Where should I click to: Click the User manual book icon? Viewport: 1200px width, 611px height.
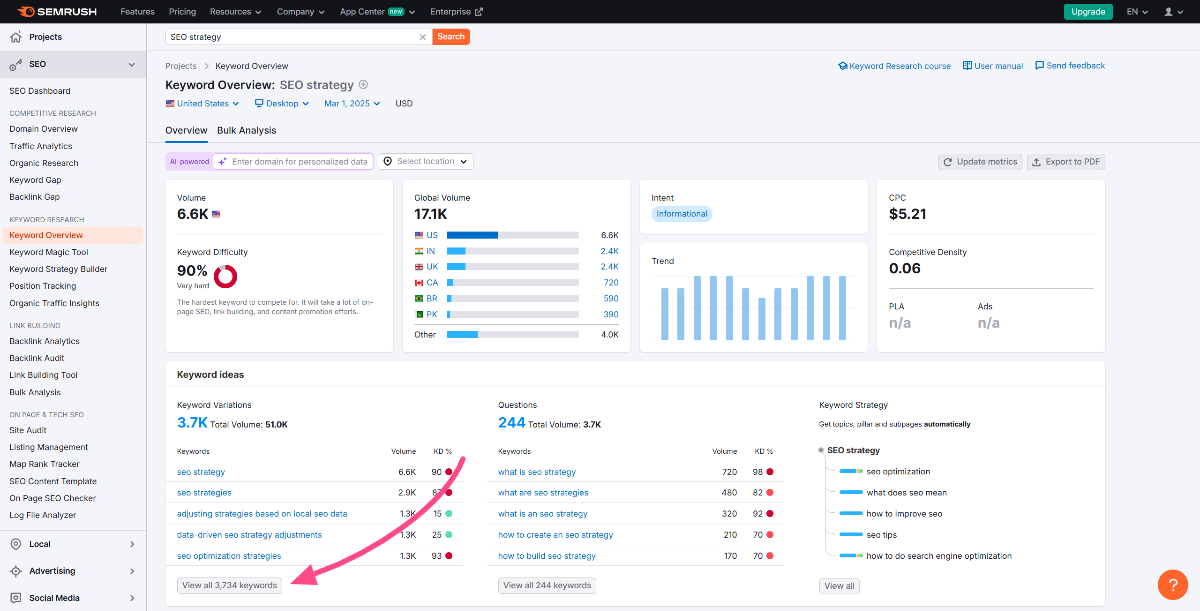click(967, 66)
